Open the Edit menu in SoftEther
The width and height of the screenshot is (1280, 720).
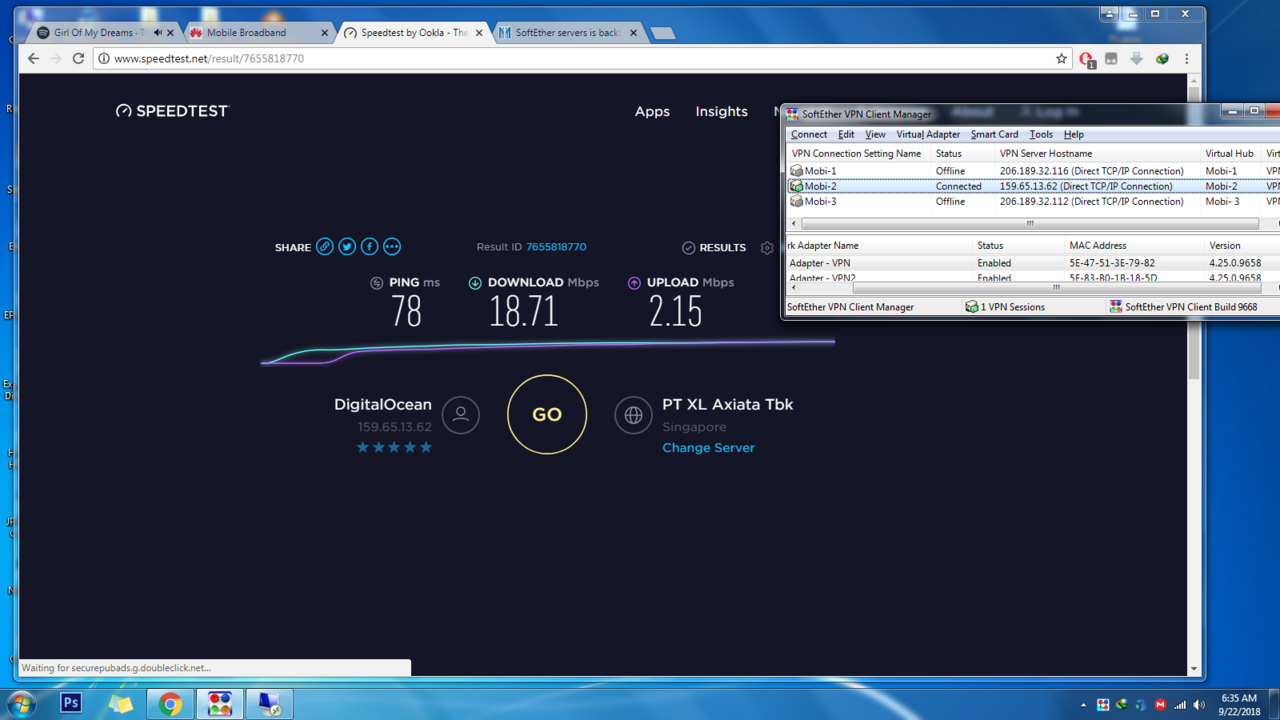pos(846,134)
